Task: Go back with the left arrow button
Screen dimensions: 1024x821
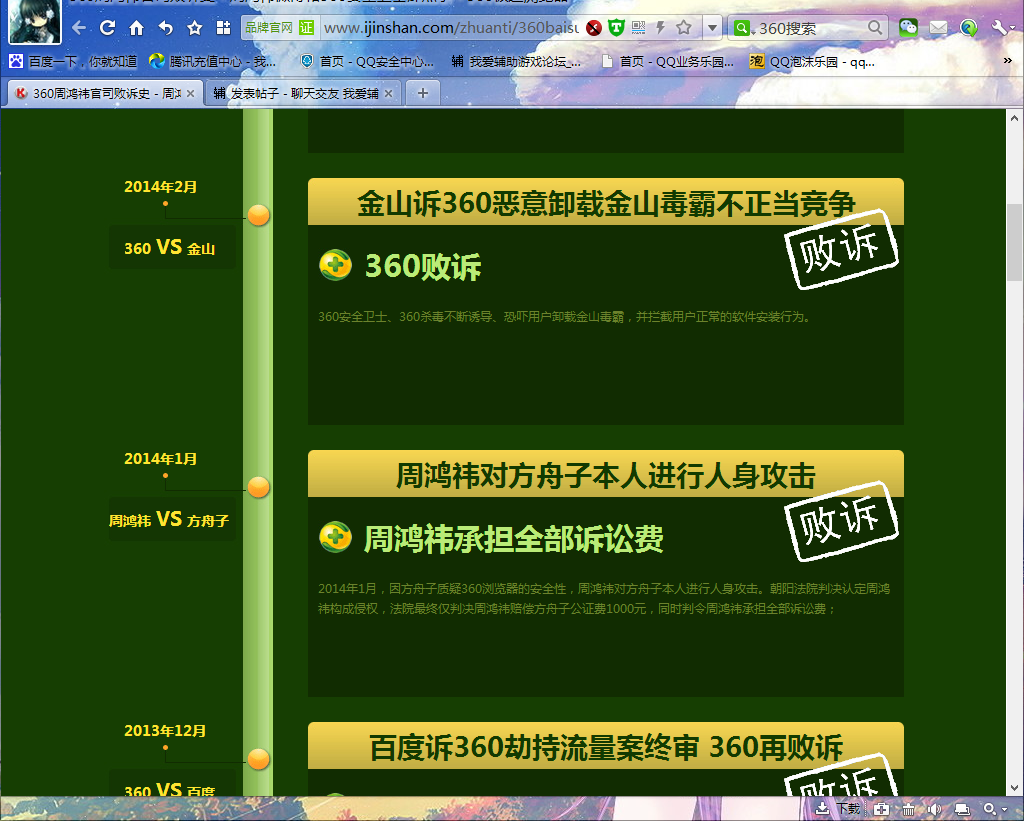Action: pyautogui.click(x=79, y=28)
